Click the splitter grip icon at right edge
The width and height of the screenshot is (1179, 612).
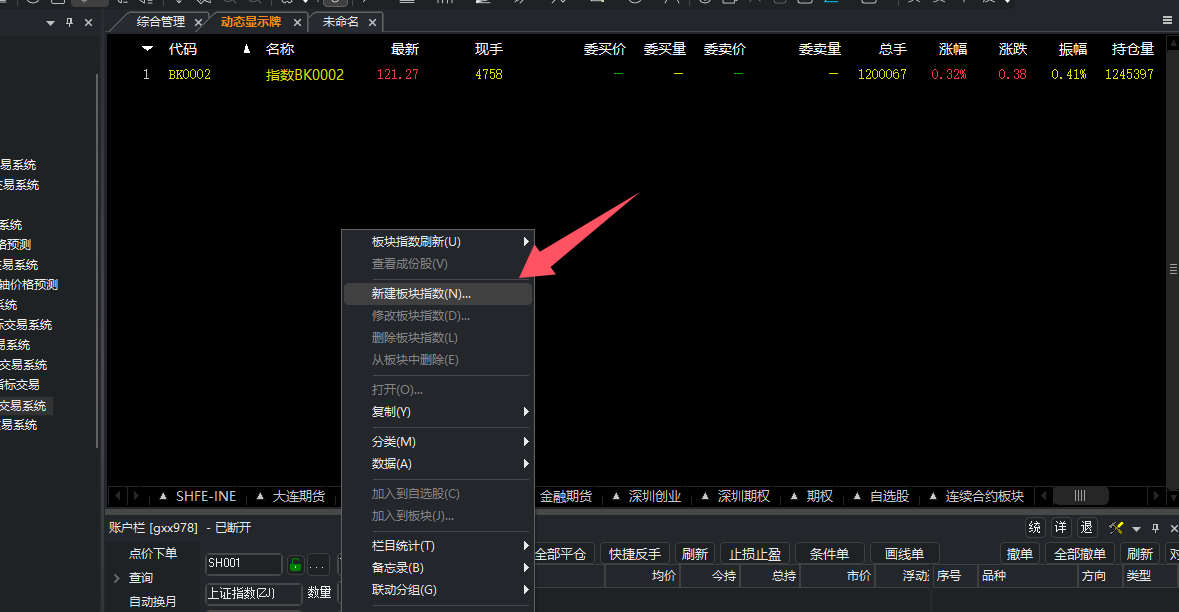pos(1173,268)
